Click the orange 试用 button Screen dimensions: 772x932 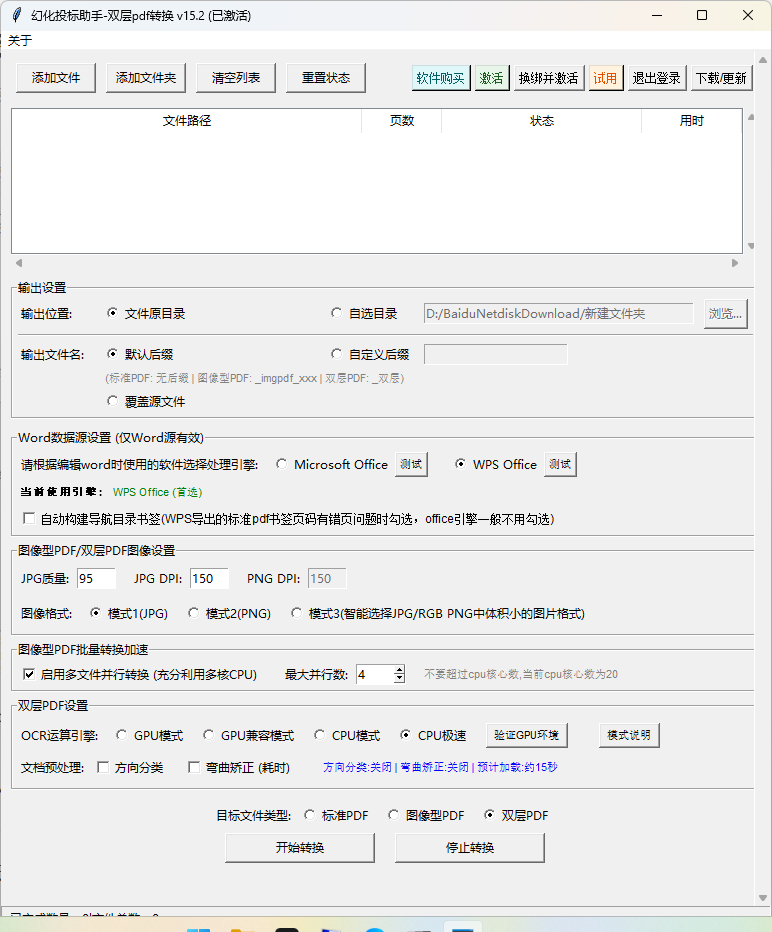[x=605, y=78]
